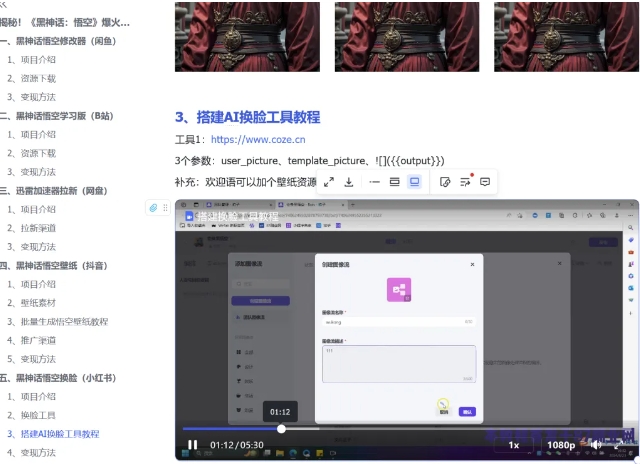
Task: Select the preview view icon in toolbar
Action: (414, 182)
